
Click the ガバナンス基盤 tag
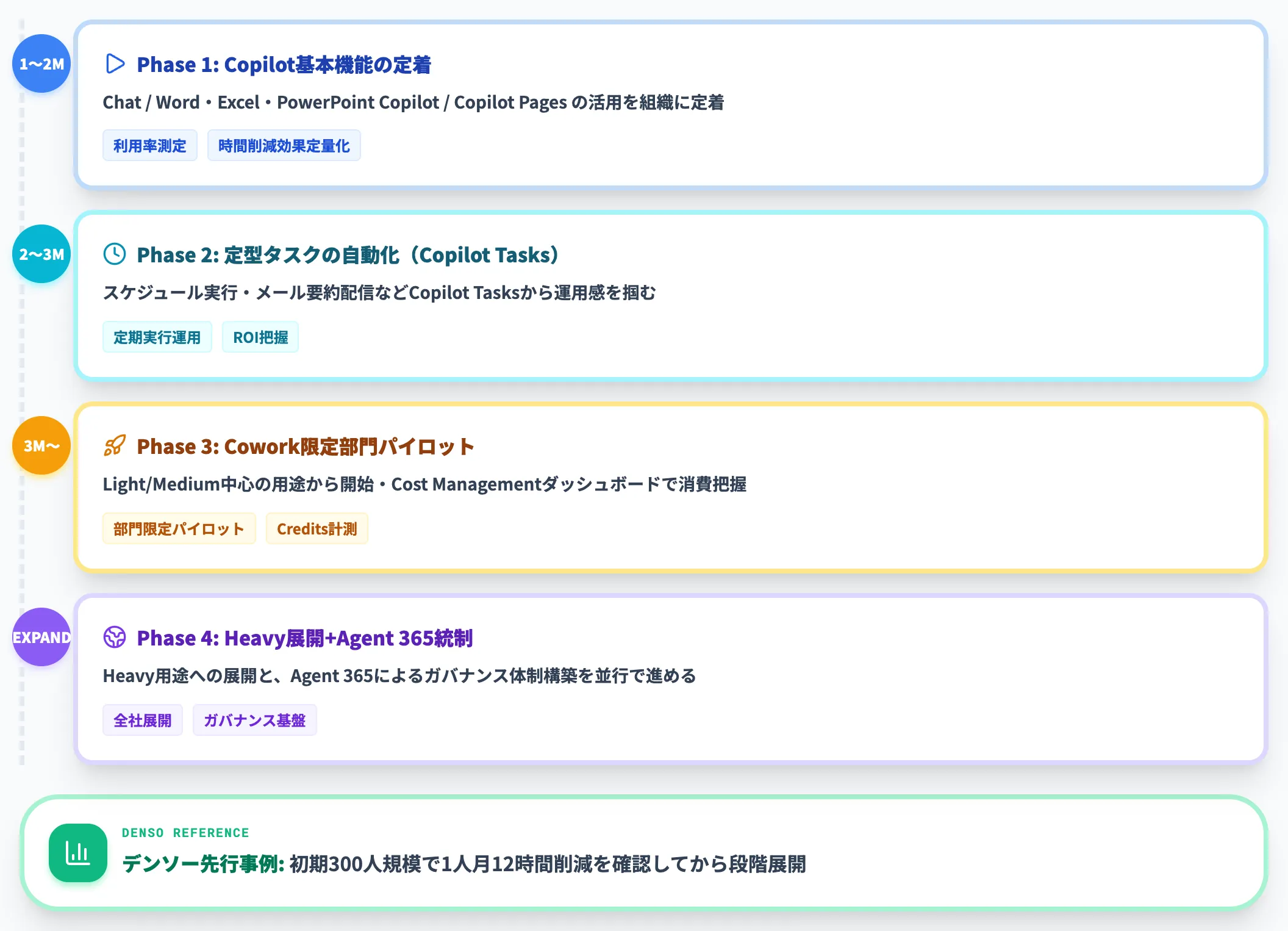point(255,721)
